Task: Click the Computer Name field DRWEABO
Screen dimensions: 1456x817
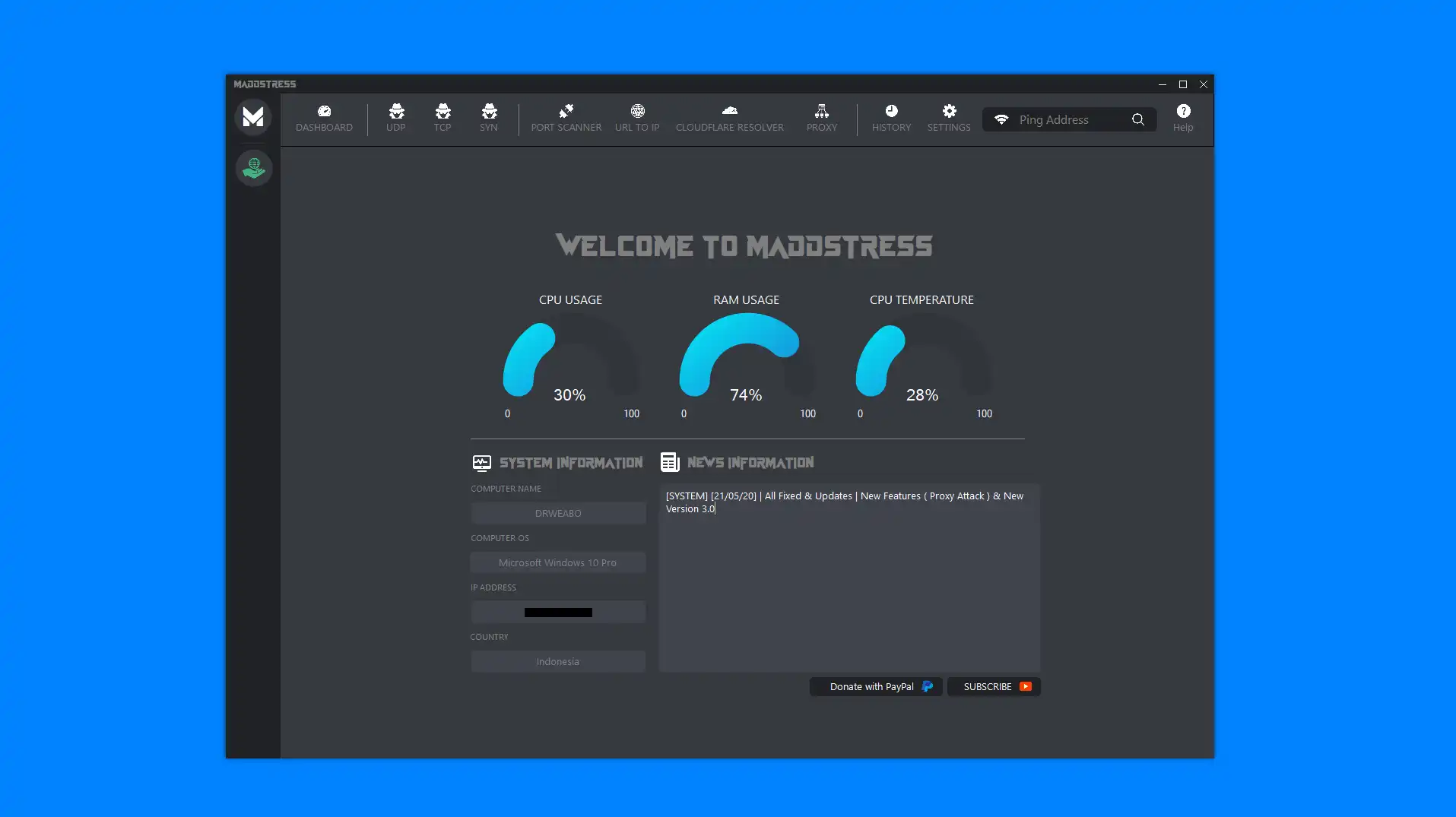Action: click(558, 513)
